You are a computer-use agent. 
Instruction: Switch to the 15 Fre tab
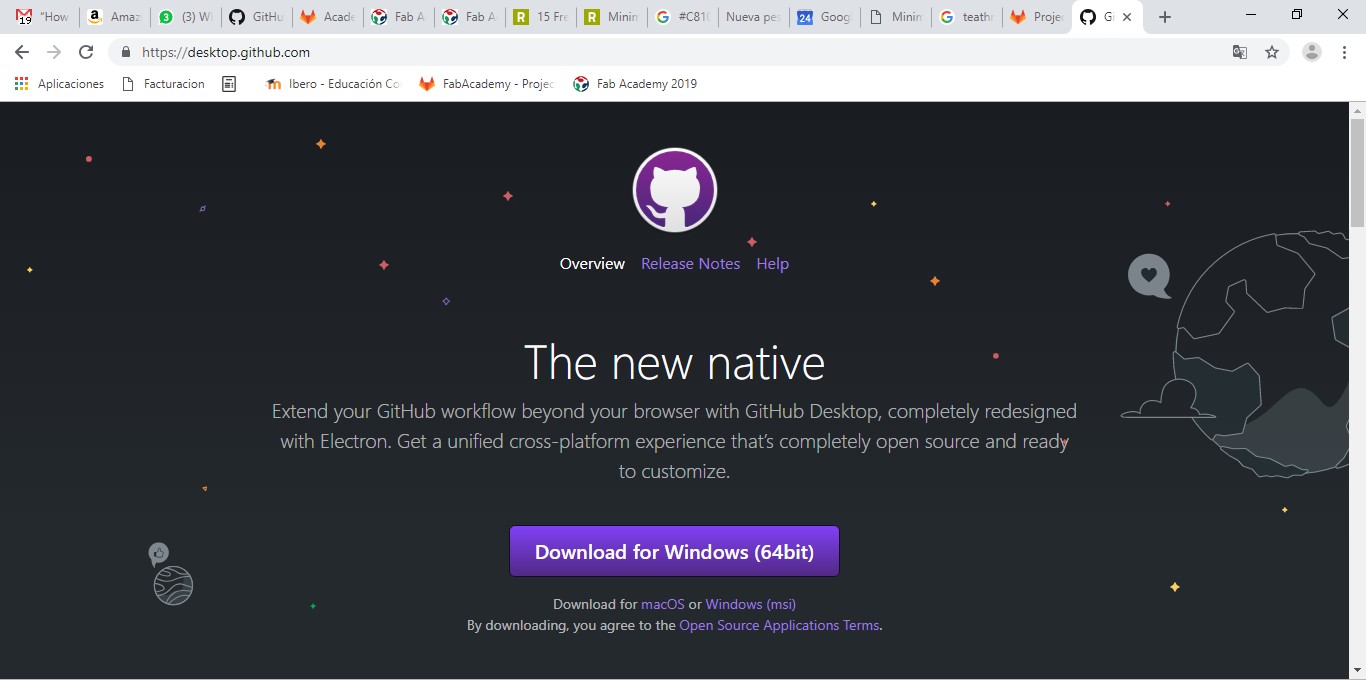(x=540, y=17)
